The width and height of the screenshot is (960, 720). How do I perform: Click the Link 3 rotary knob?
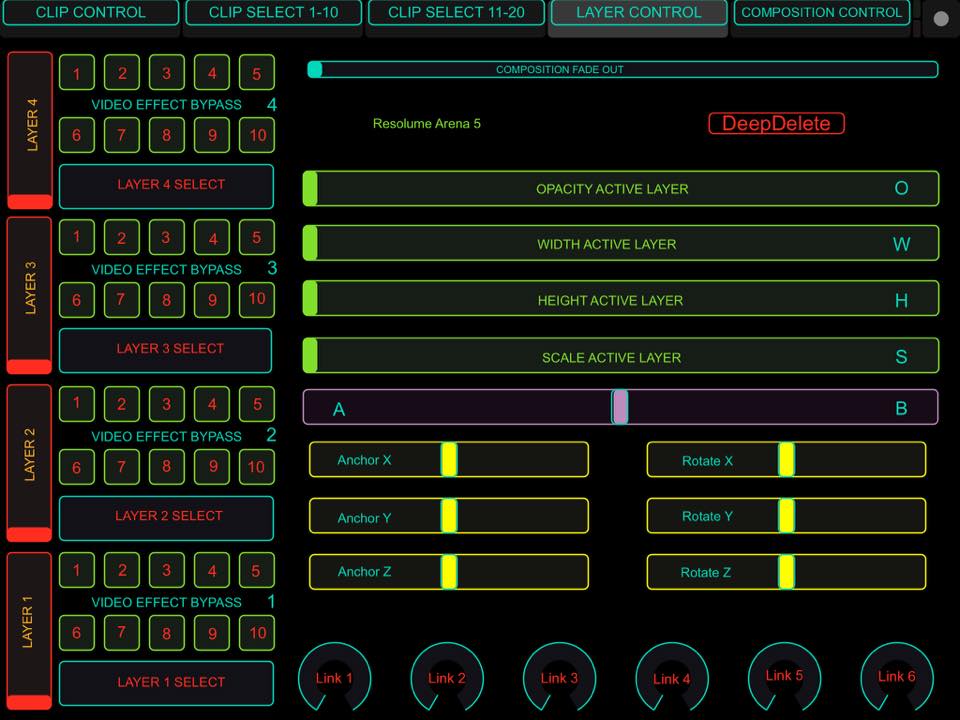[x=559, y=677]
